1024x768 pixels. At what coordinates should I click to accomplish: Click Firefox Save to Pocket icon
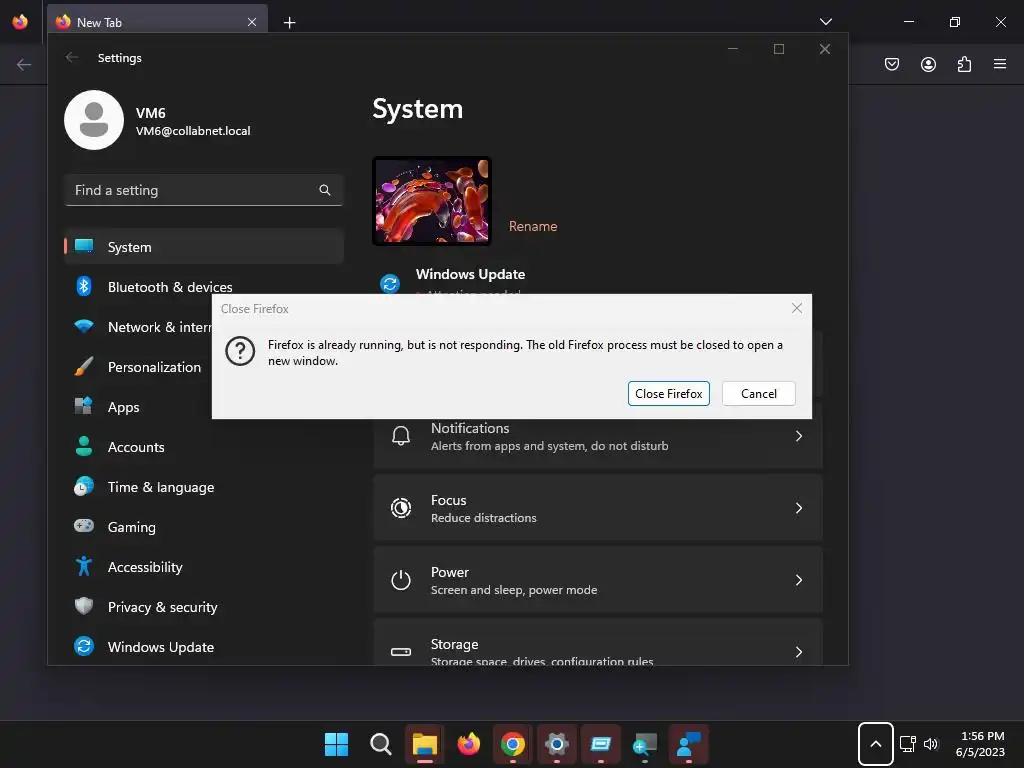pos(892,64)
